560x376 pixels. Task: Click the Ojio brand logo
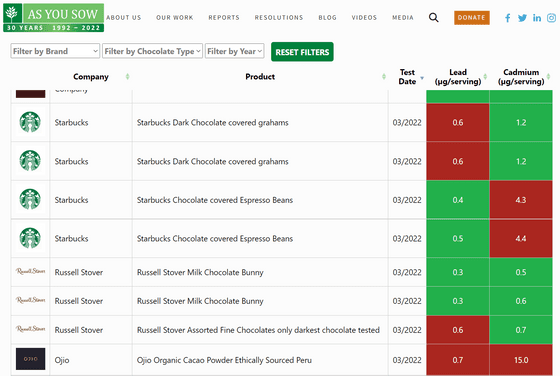[x=30, y=359]
